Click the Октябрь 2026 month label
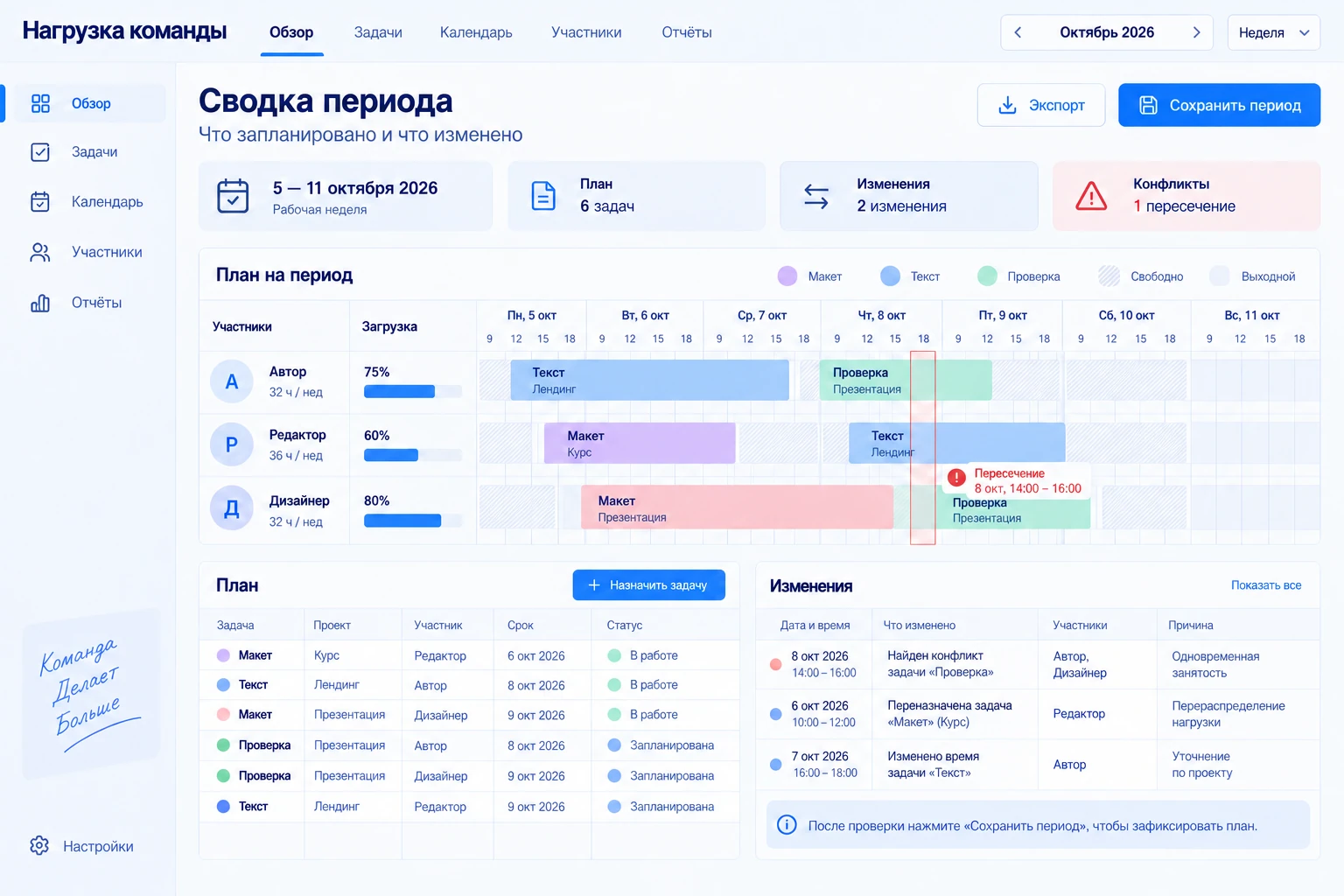The width and height of the screenshot is (1344, 896). click(x=1107, y=32)
